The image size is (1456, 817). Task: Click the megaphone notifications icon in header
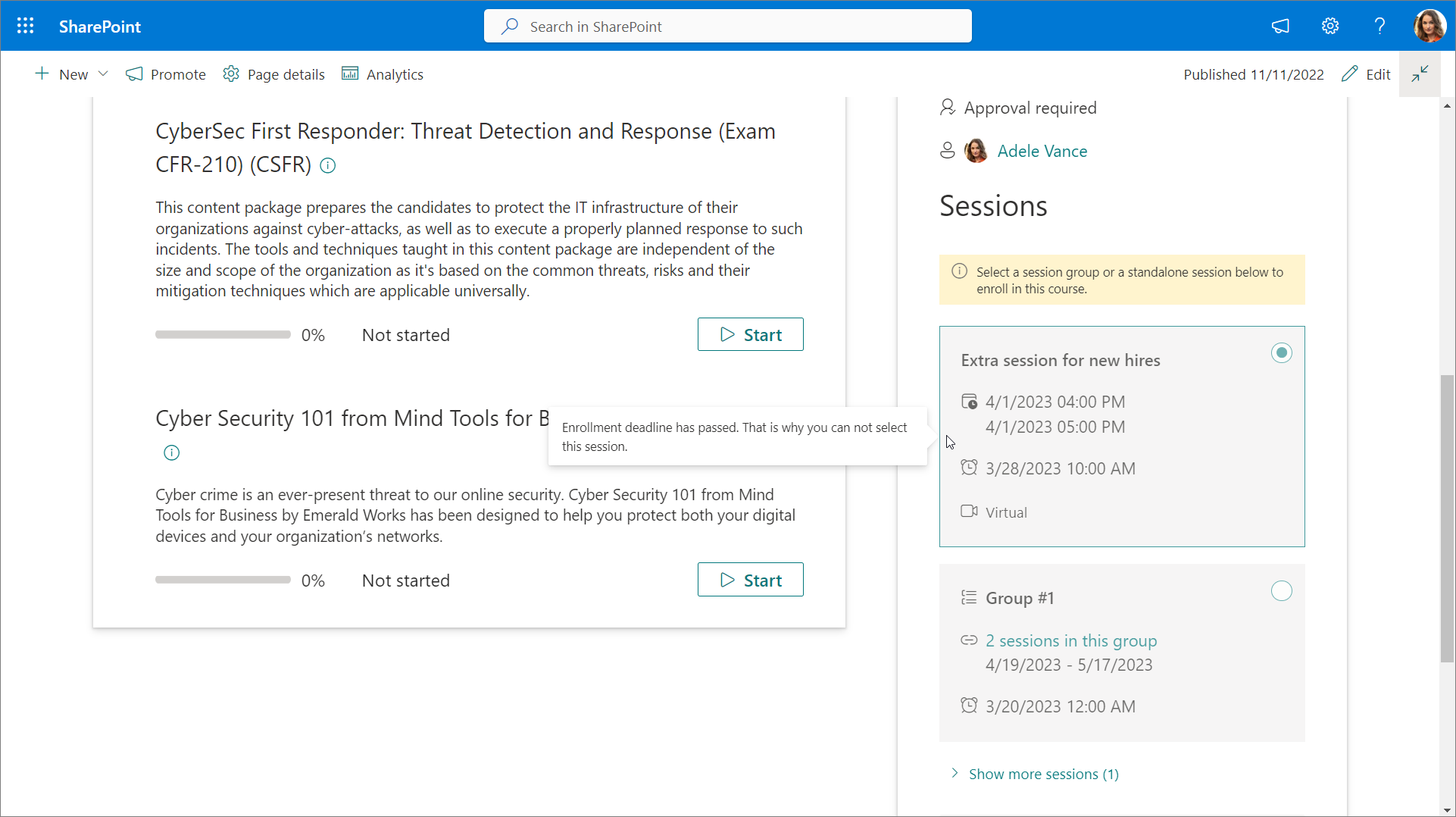pyautogui.click(x=1280, y=27)
